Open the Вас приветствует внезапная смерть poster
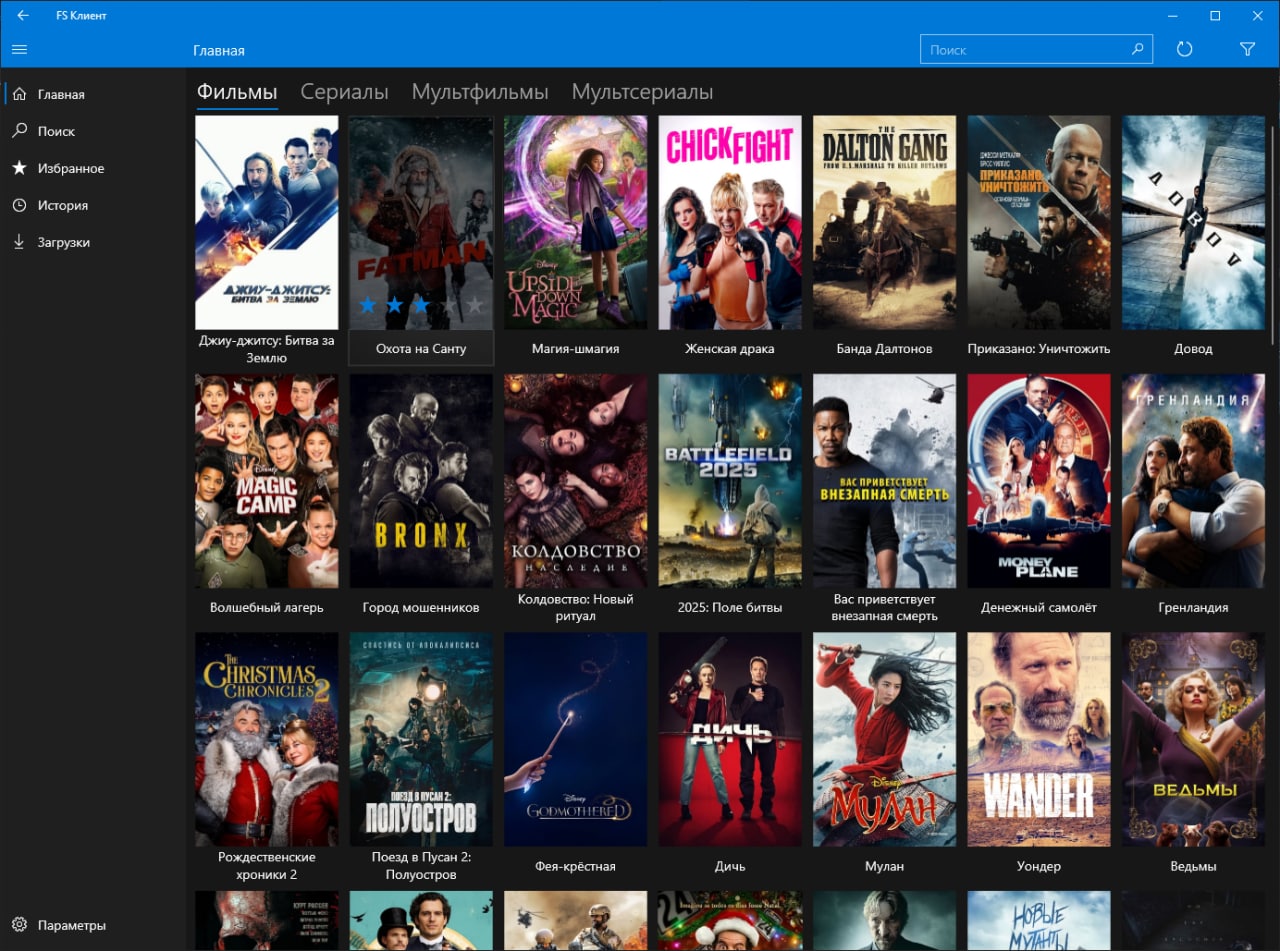This screenshot has height=951, width=1280. (x=884, y=481)
